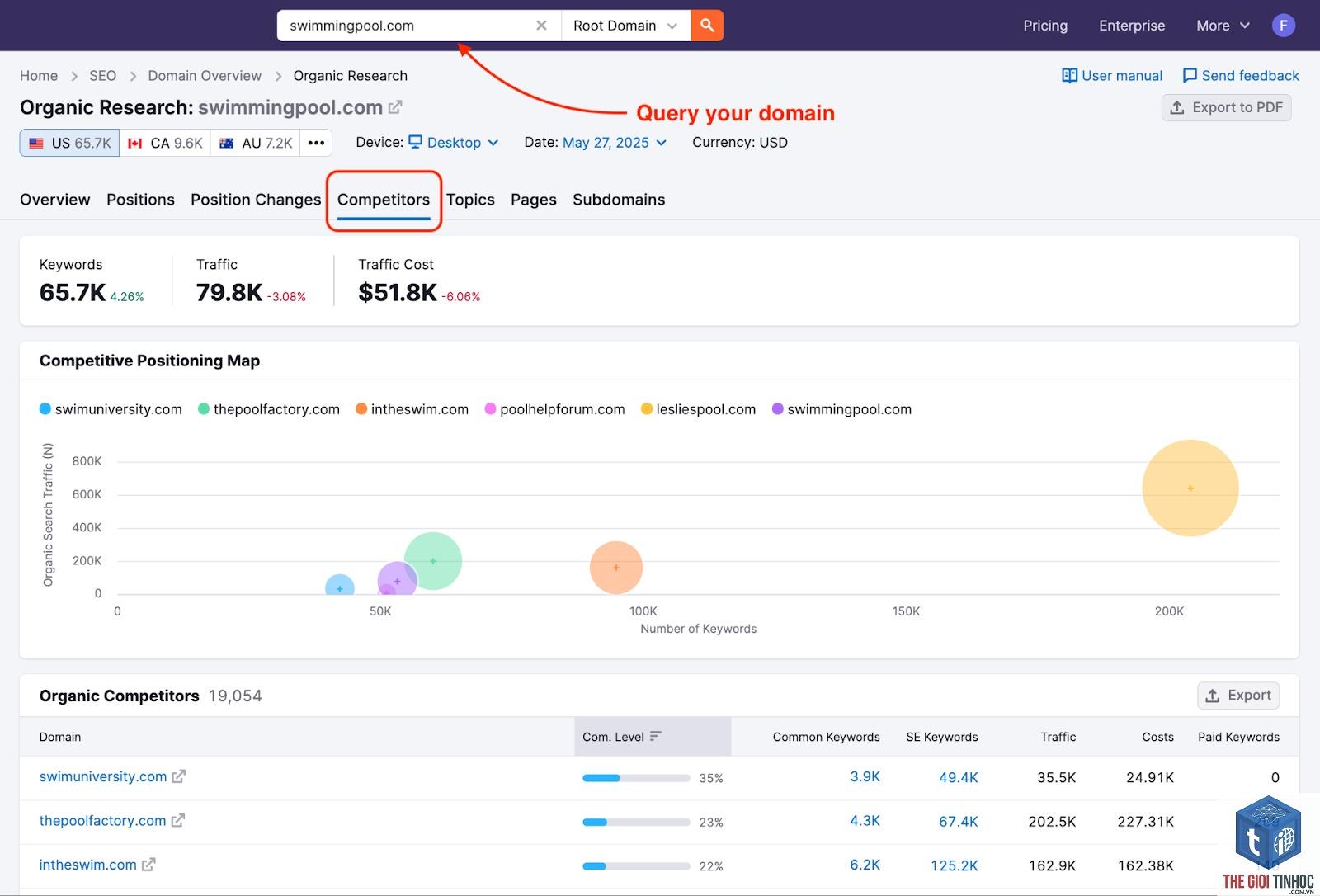Select the Australia flag database

tap(256, 143)
